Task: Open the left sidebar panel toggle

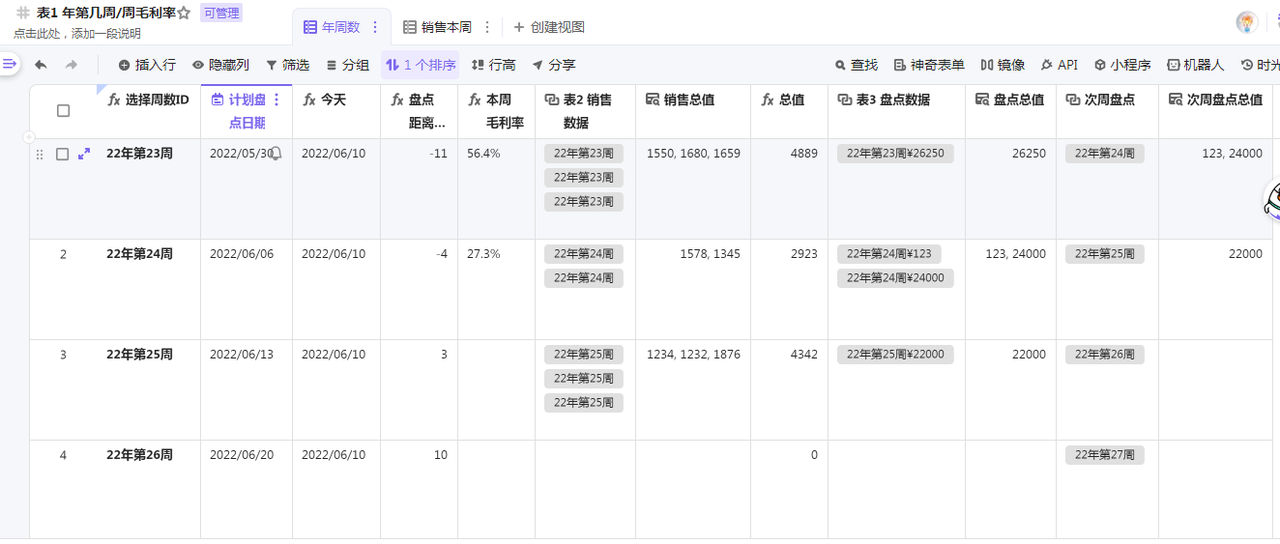Action: tap(10, 64)
